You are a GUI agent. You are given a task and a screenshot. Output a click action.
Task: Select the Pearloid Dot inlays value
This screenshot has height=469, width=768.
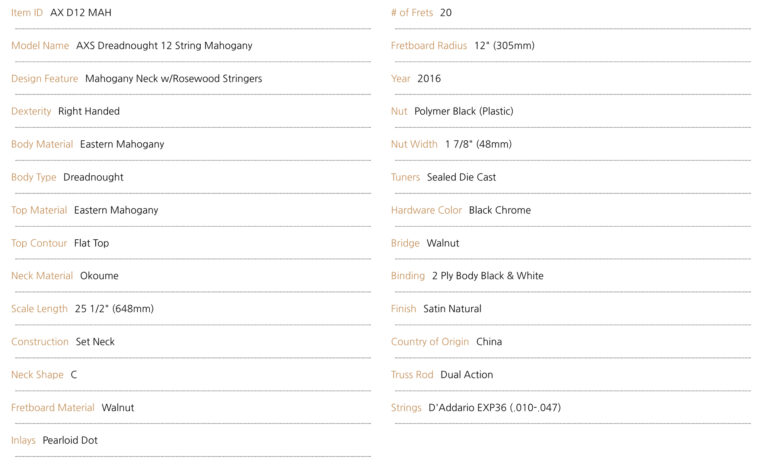pyautogui.click(x=70, y=440)
